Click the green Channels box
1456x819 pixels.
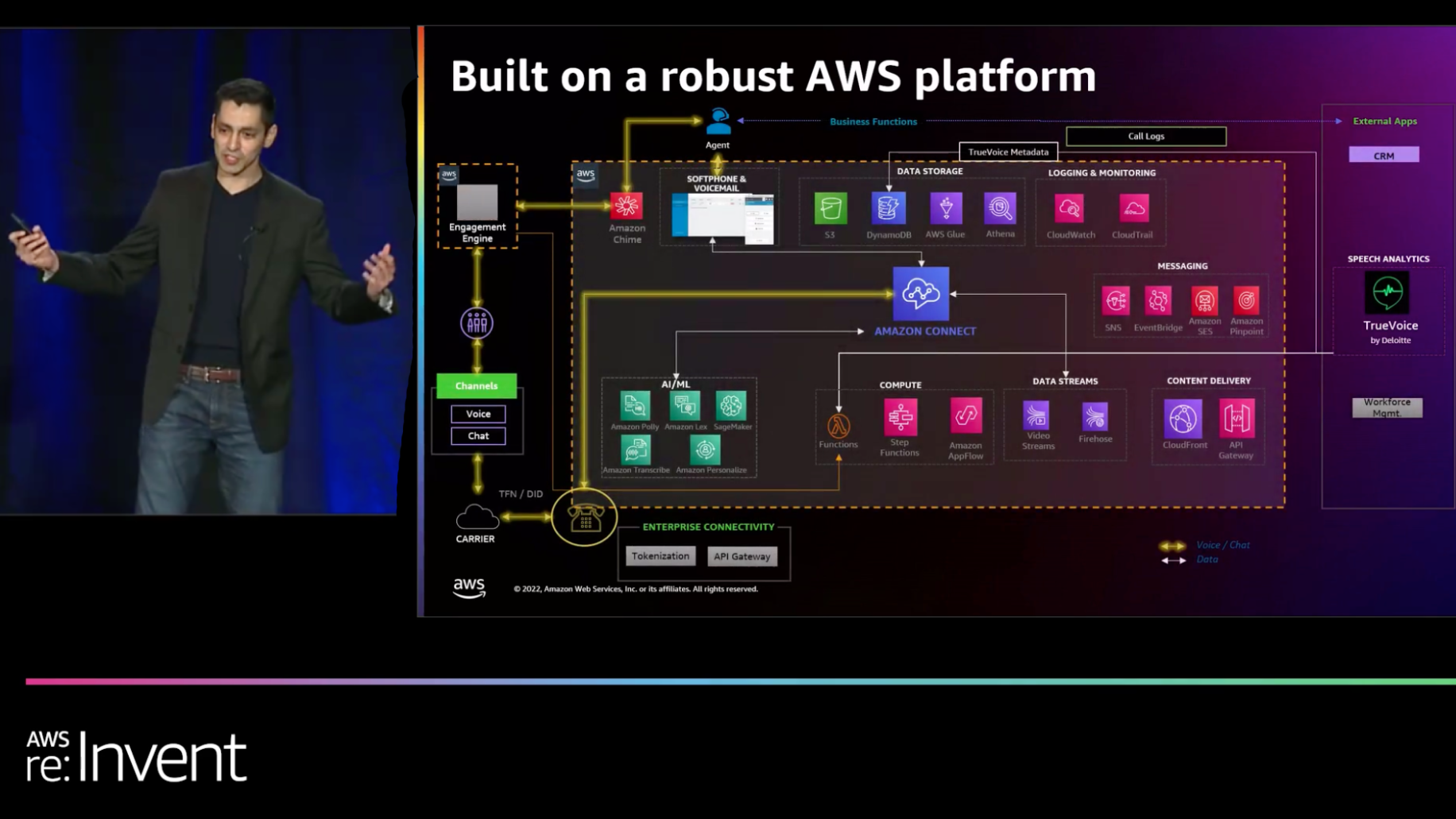coord(477,386)
